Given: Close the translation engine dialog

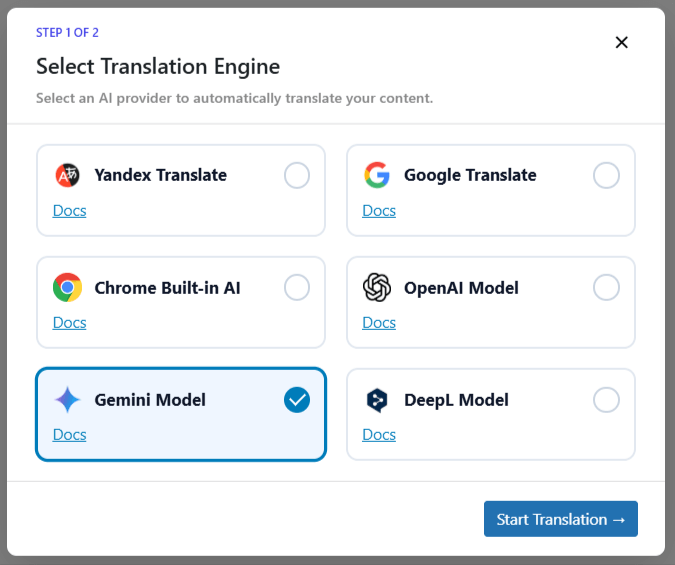Looking at the screenshot, I should 621,42.
